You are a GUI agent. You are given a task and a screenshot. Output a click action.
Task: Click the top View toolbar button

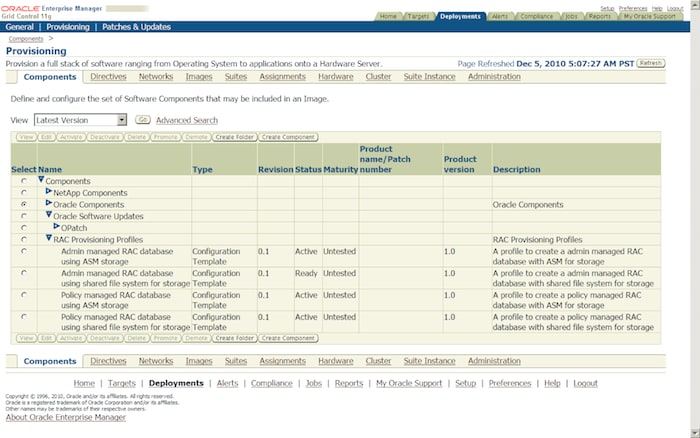pyautogui.click(x=26, y=137)
